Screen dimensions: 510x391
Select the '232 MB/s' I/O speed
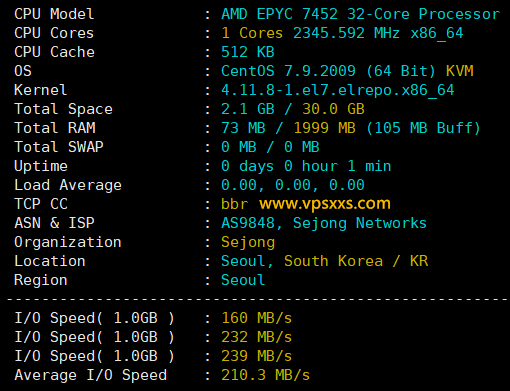click(257, 337)
